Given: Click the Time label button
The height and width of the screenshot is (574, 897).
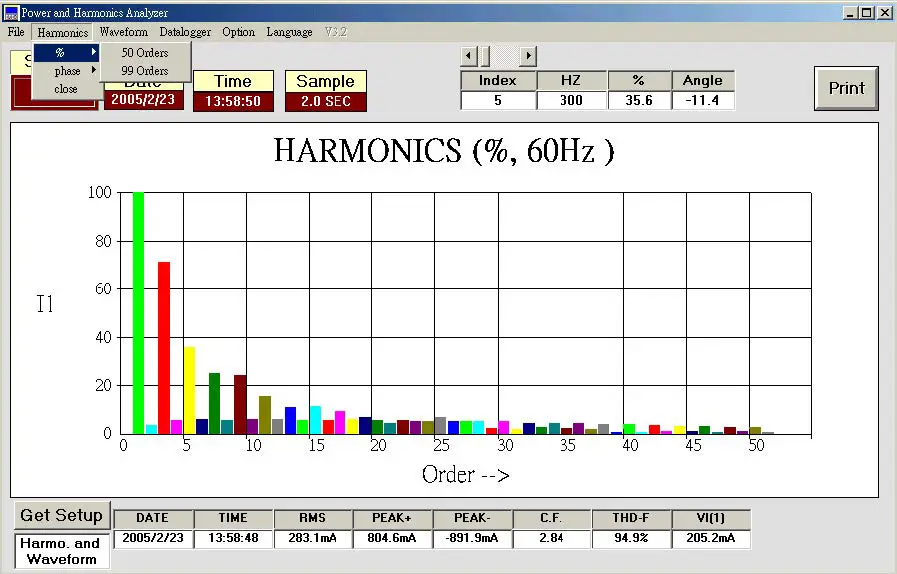Looking at the screenshot, I should 233,81.
